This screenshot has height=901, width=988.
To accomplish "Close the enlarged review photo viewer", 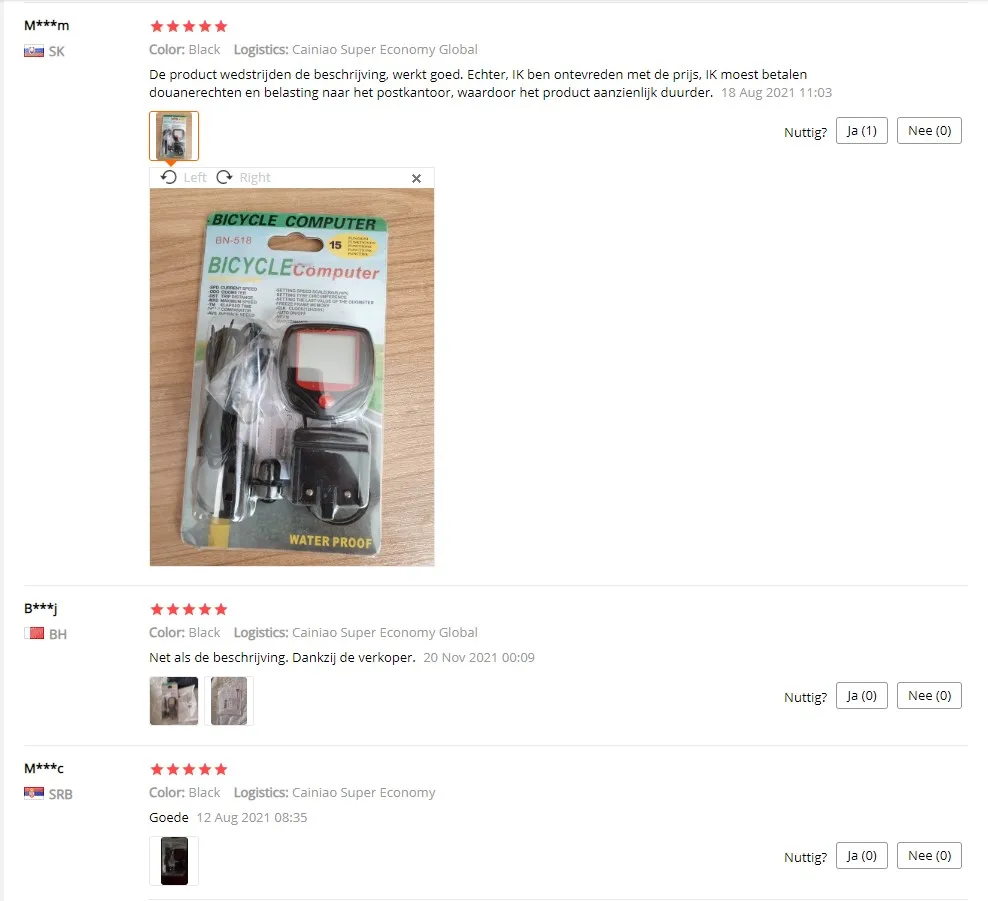I will 416,178.
